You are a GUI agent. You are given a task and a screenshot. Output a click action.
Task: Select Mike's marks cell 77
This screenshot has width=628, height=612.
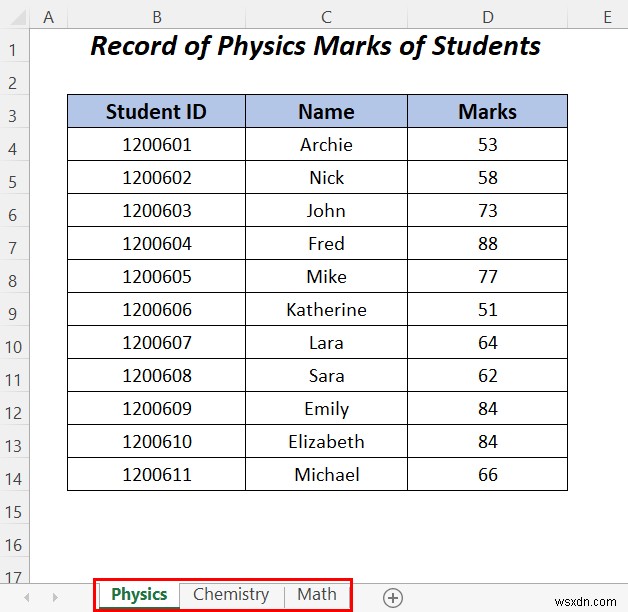coord(487,276)
